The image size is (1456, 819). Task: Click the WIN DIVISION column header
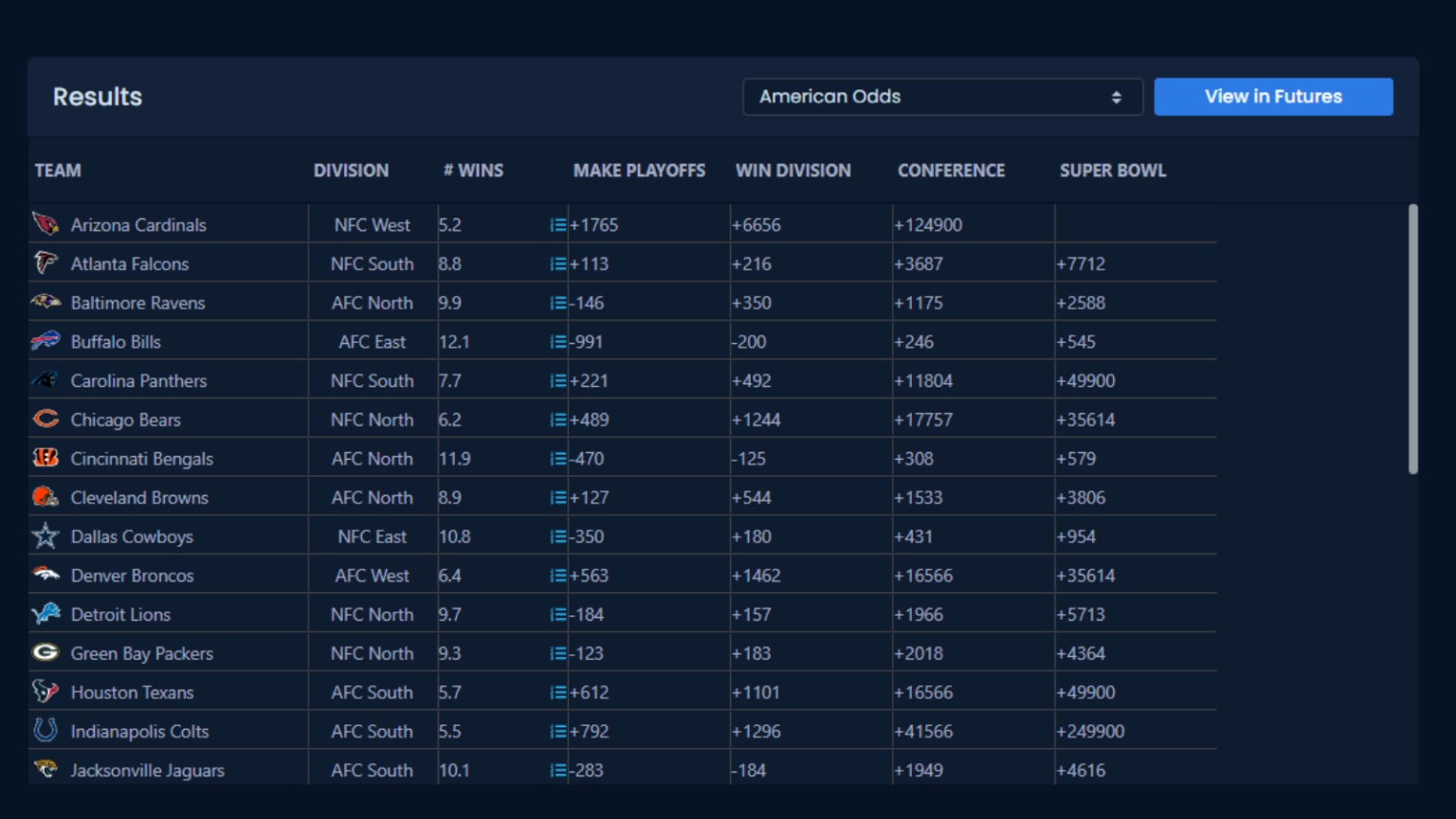[x=792, y=171]
